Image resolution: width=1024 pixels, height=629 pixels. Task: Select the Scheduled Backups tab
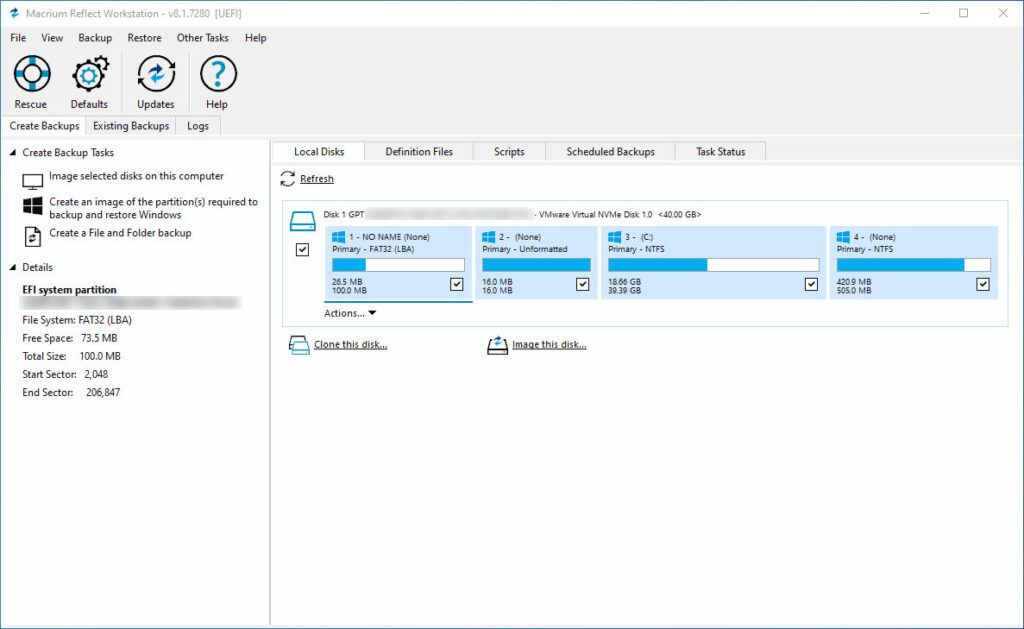tap(610, 152)
